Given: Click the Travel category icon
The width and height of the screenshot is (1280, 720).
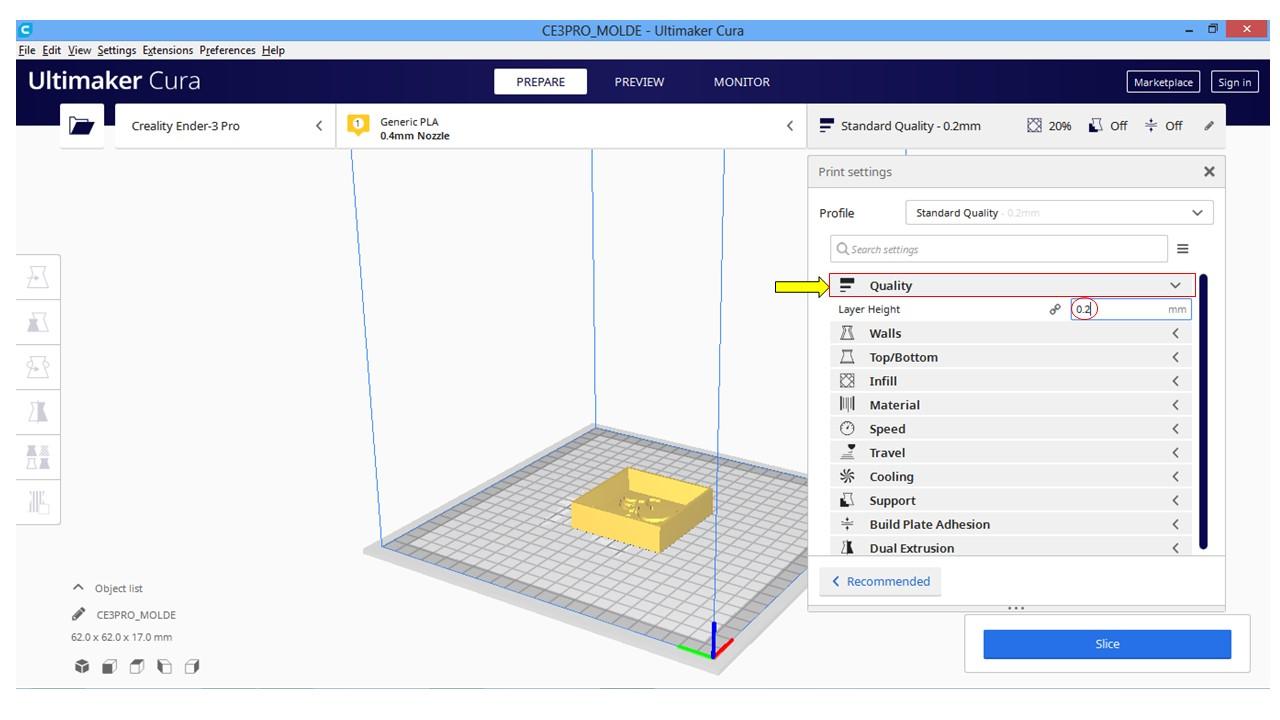Looking at the screenshot, I should pos(848,452).
